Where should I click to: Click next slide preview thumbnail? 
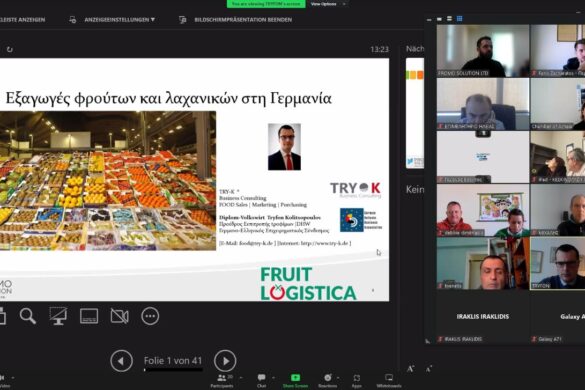click(x=415, y=113)
